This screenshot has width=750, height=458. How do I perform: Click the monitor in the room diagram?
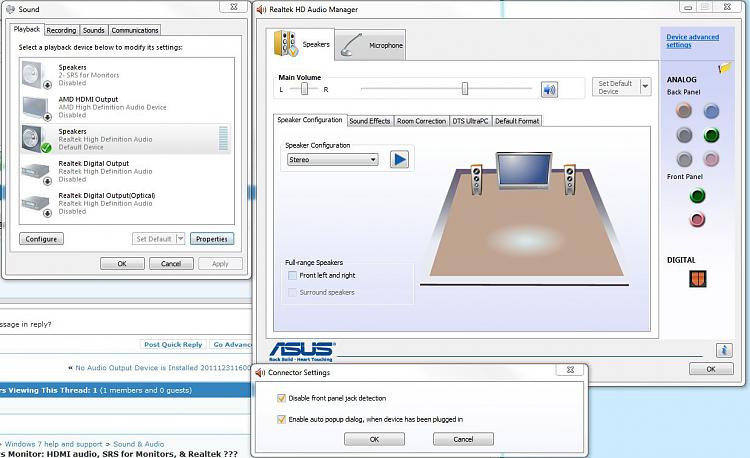pos(524,171)
